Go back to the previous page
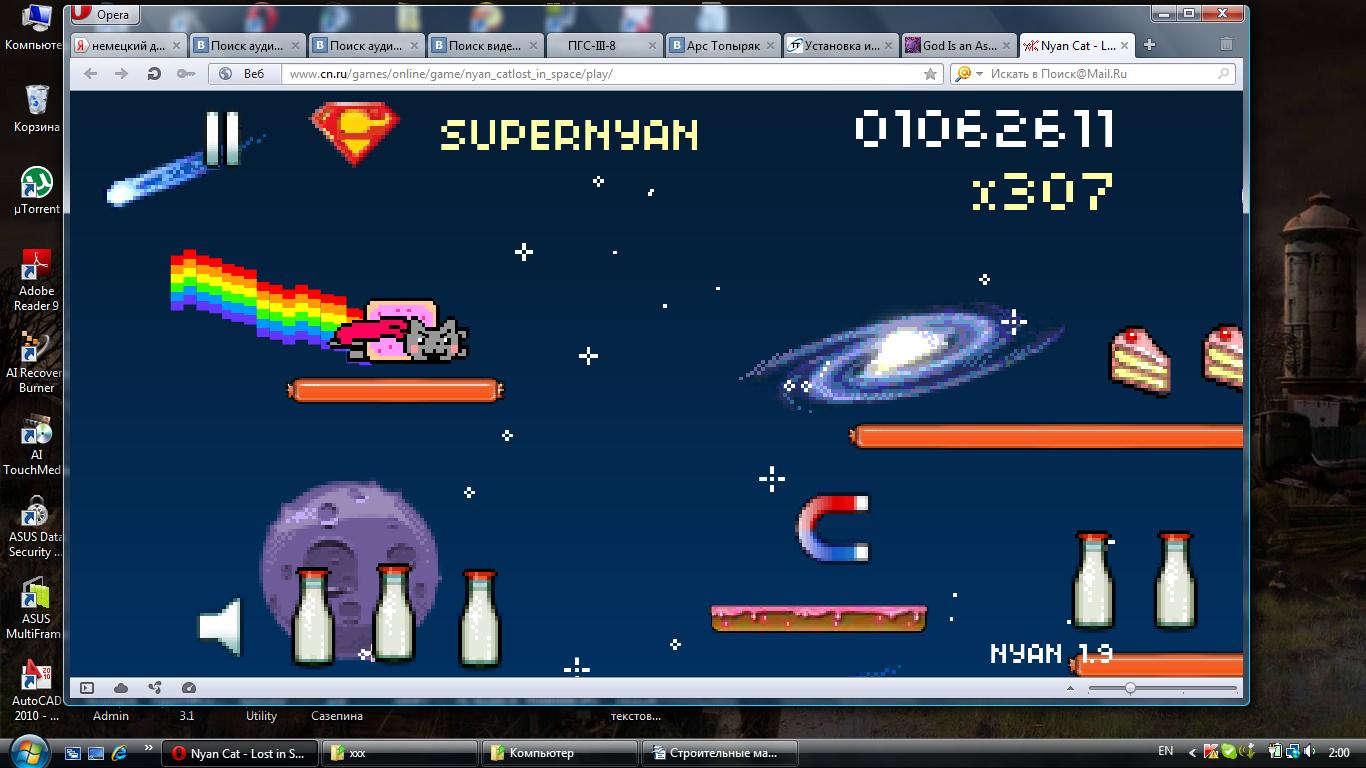 91,74
